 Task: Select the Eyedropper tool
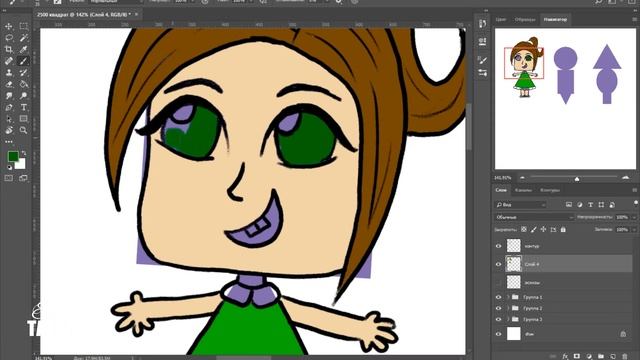coord(24,49)
